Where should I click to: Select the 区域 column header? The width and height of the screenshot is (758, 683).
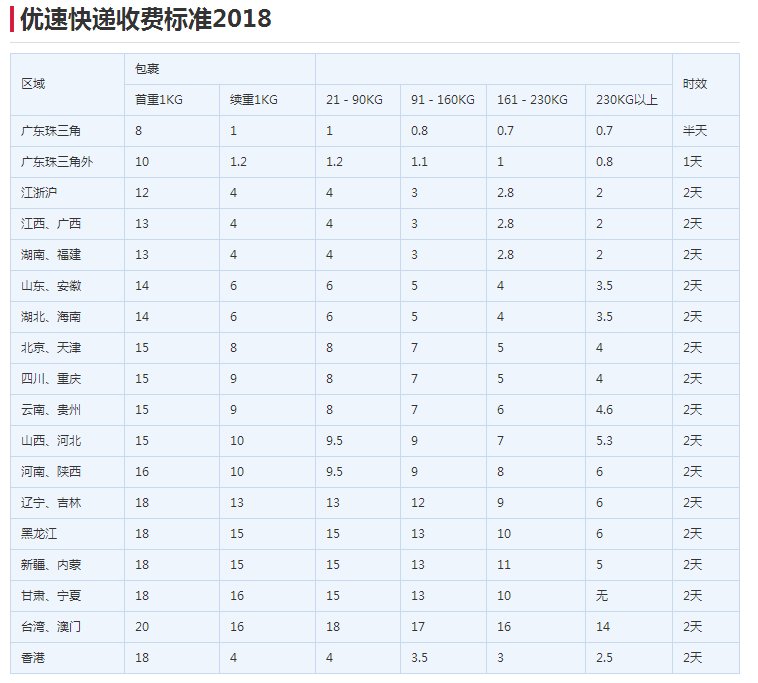[33, 84]
